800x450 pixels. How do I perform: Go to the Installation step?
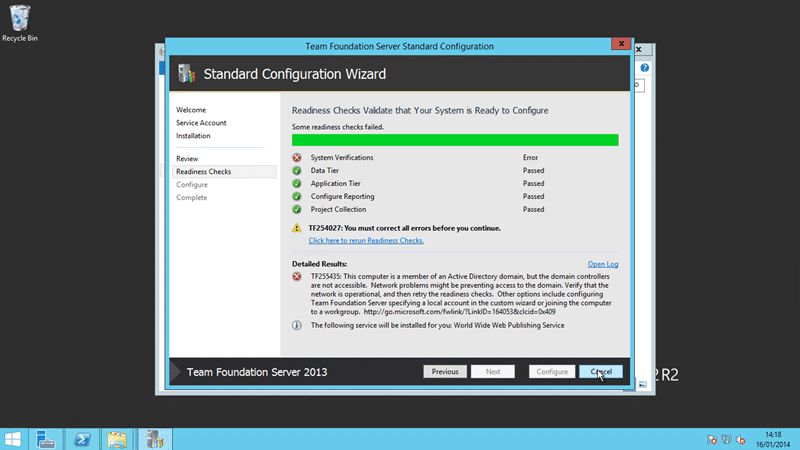point(193,136)
